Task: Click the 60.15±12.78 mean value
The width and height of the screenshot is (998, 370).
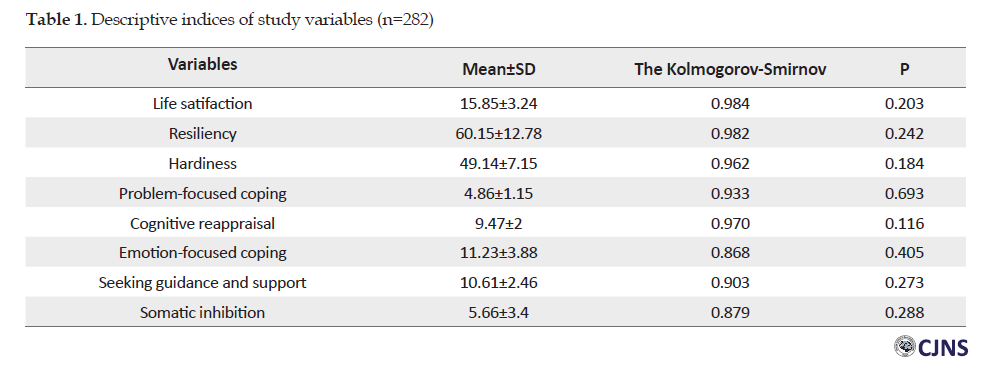Action: 499,134
